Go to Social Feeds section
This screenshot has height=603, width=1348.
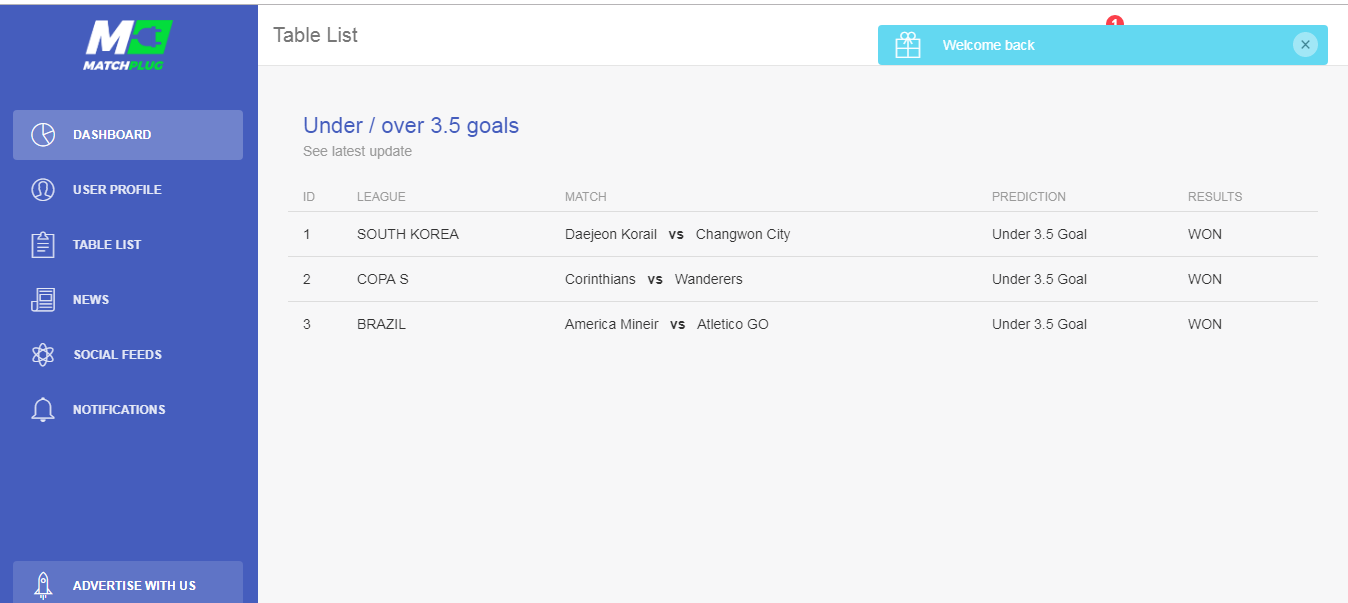pyautogui.click(x=117, y=355)
